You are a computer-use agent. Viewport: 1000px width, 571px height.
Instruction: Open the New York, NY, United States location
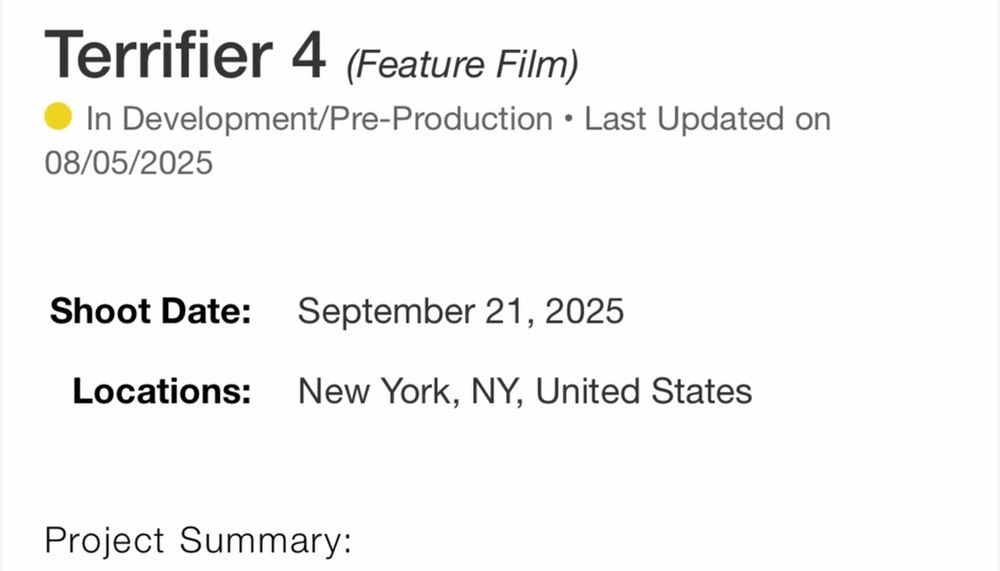click(524, 391)
